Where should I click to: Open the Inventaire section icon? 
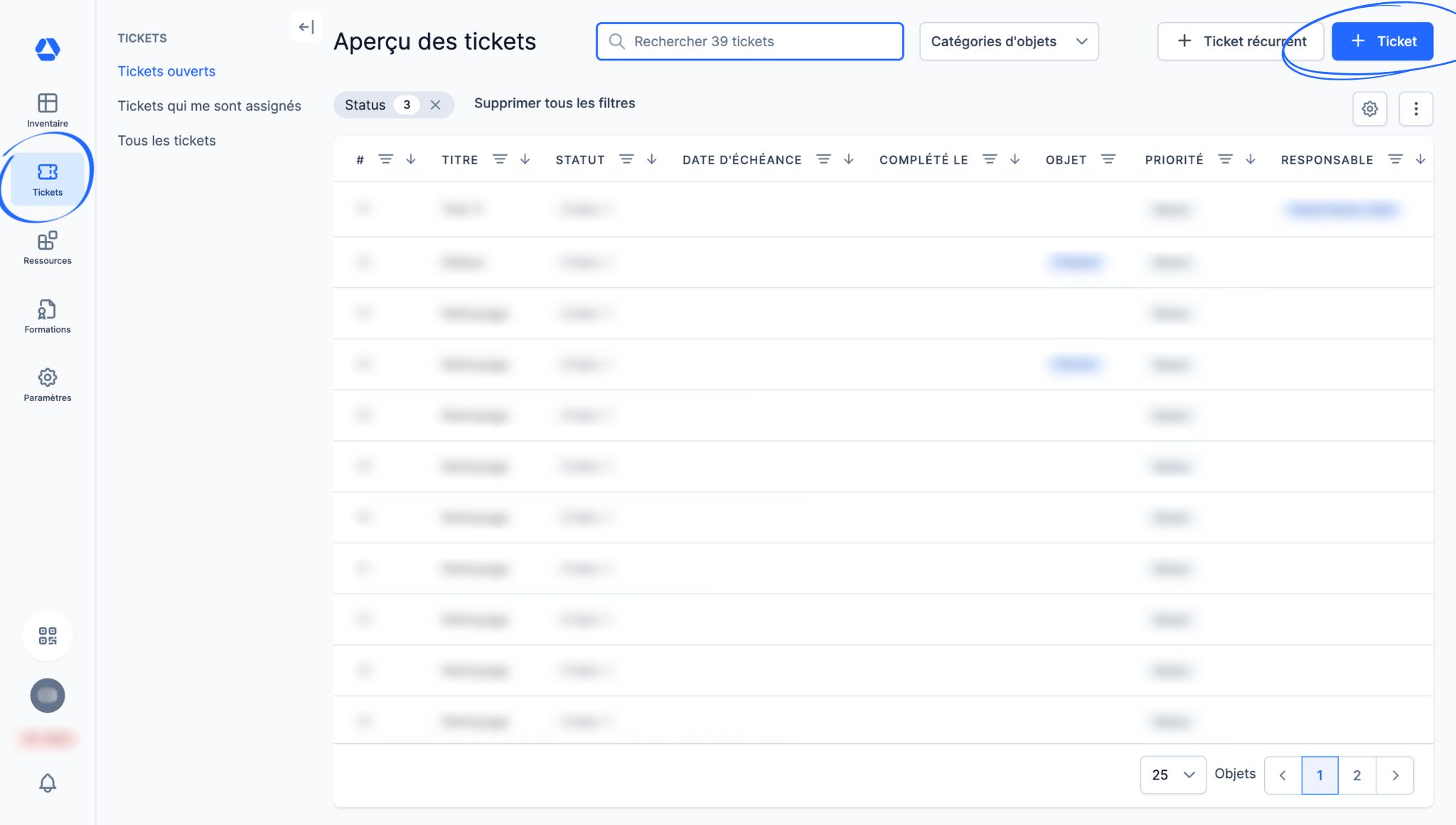click(48, 110)
